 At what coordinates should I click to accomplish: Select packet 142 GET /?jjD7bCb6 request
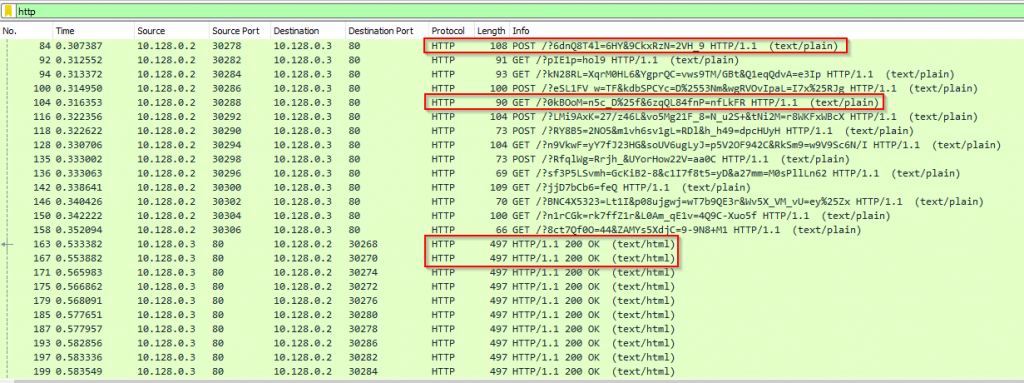512,187
